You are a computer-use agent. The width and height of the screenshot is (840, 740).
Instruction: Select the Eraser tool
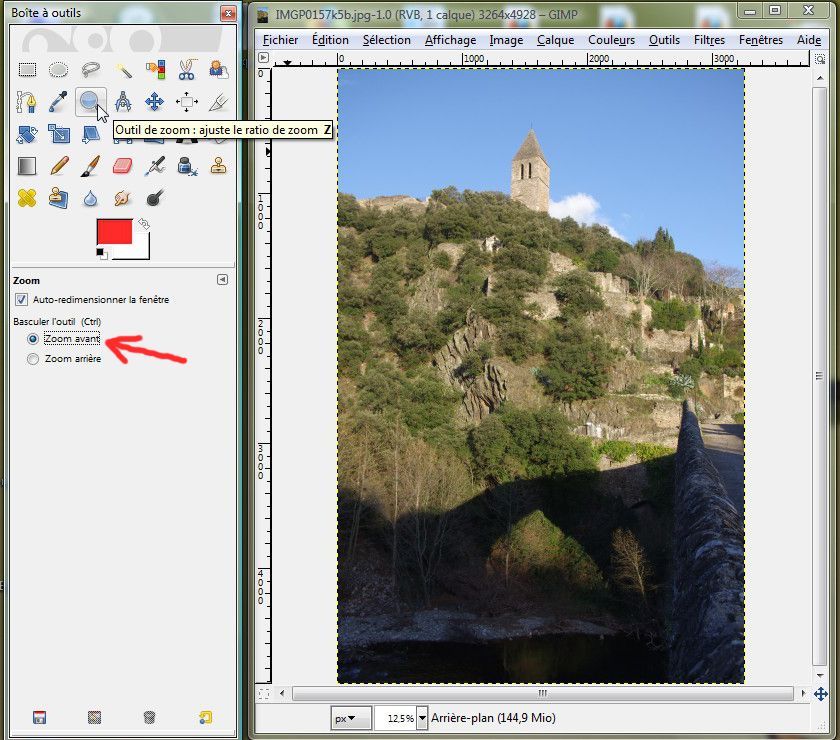click(122, 166)
